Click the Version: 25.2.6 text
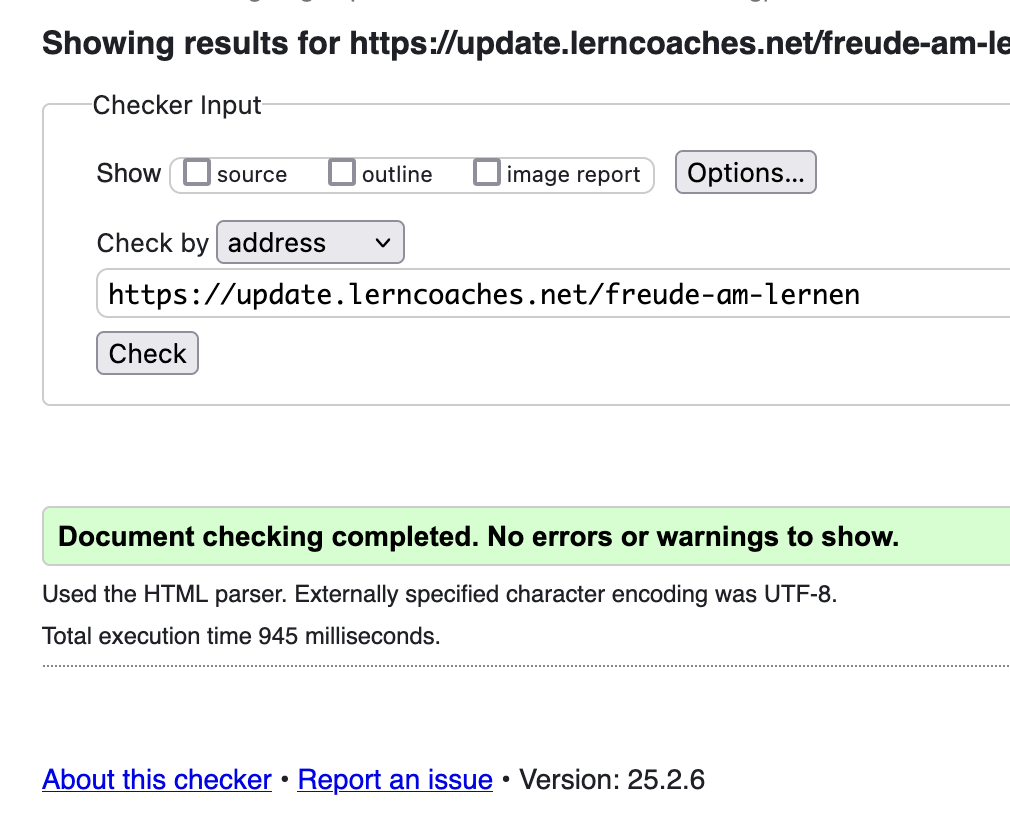The width and height of the screenshot is (1010, 834). 612,780
